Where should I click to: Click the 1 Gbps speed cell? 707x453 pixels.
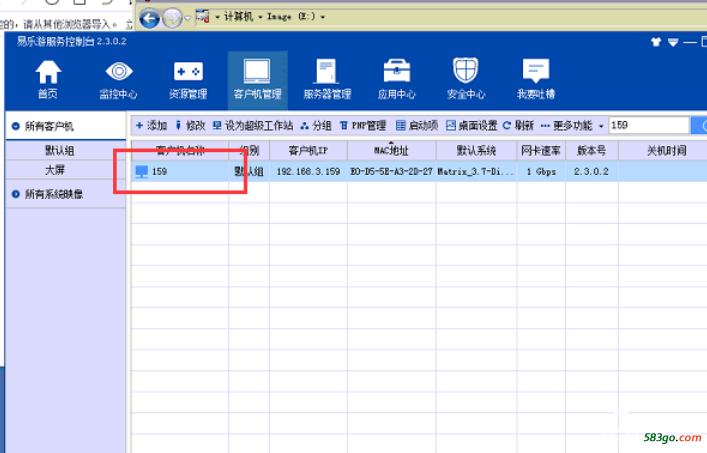(x=541, y=172)
